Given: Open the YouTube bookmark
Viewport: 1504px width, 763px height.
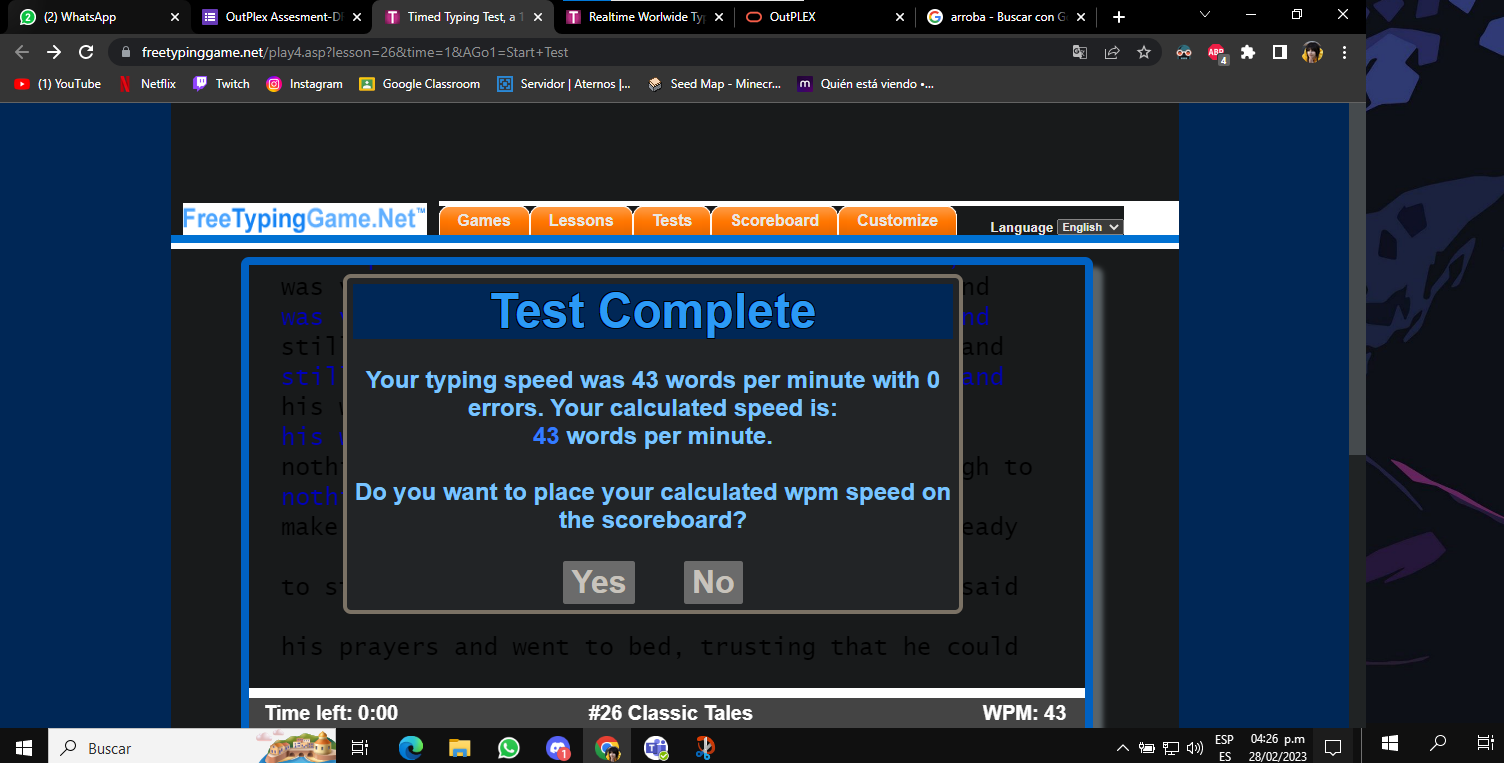Looking at the screenshot, I should 58,84.
